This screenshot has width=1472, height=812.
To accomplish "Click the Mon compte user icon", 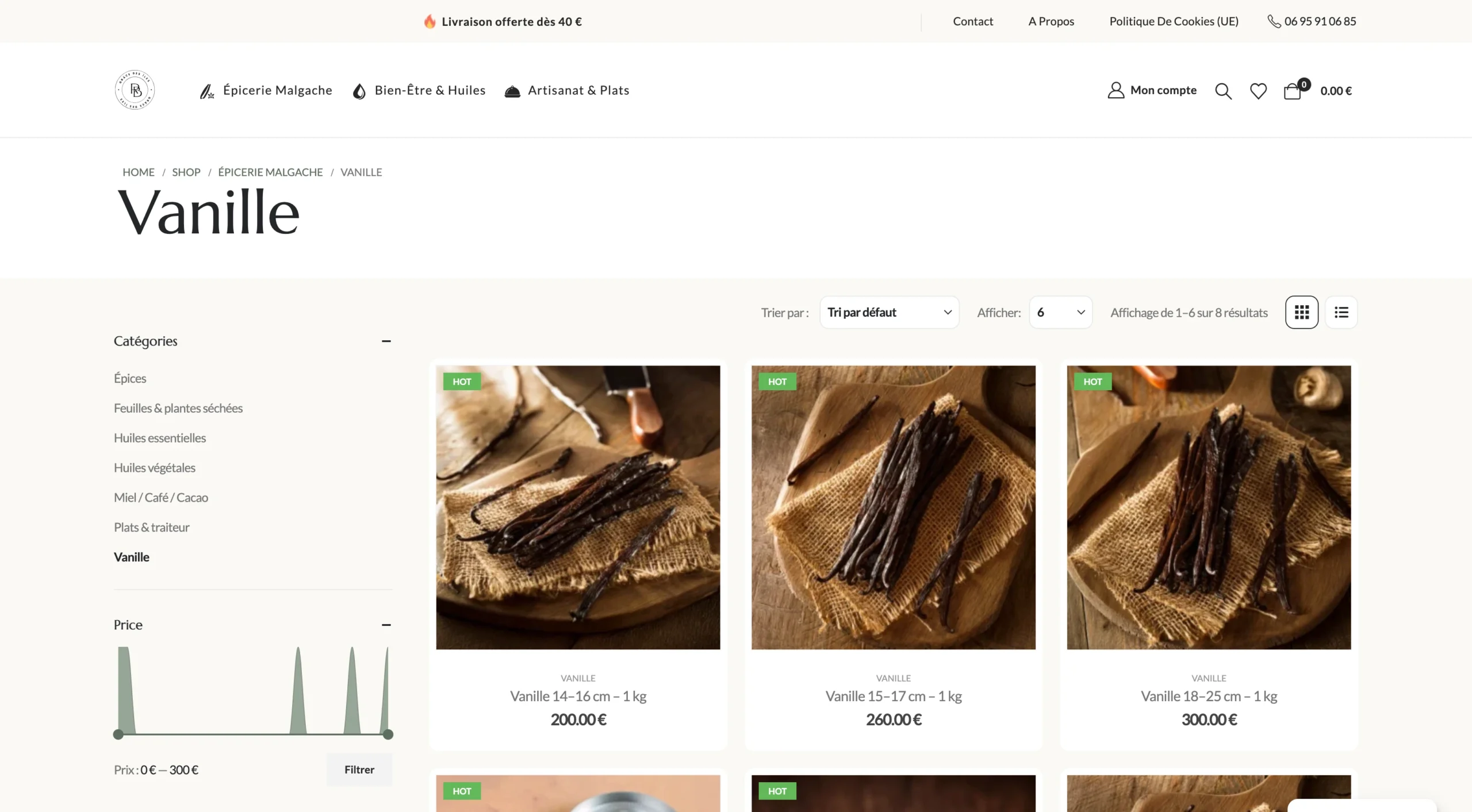I will point(1115,90).
